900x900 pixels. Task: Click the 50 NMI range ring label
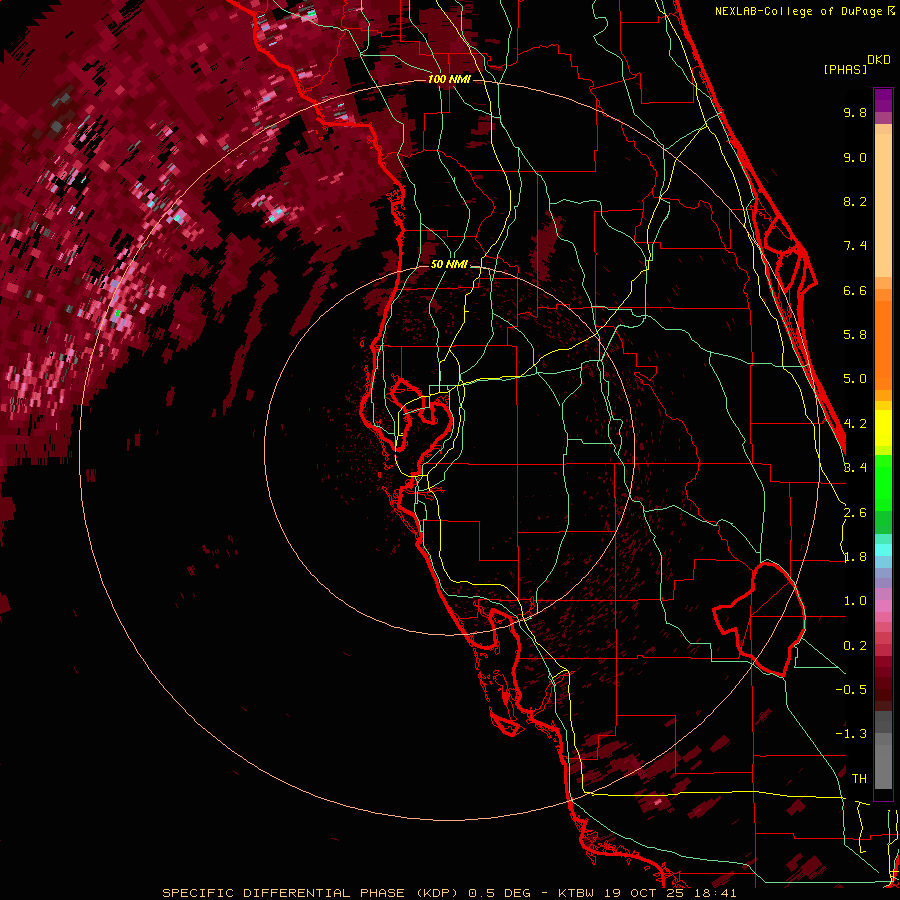[449, 264]
